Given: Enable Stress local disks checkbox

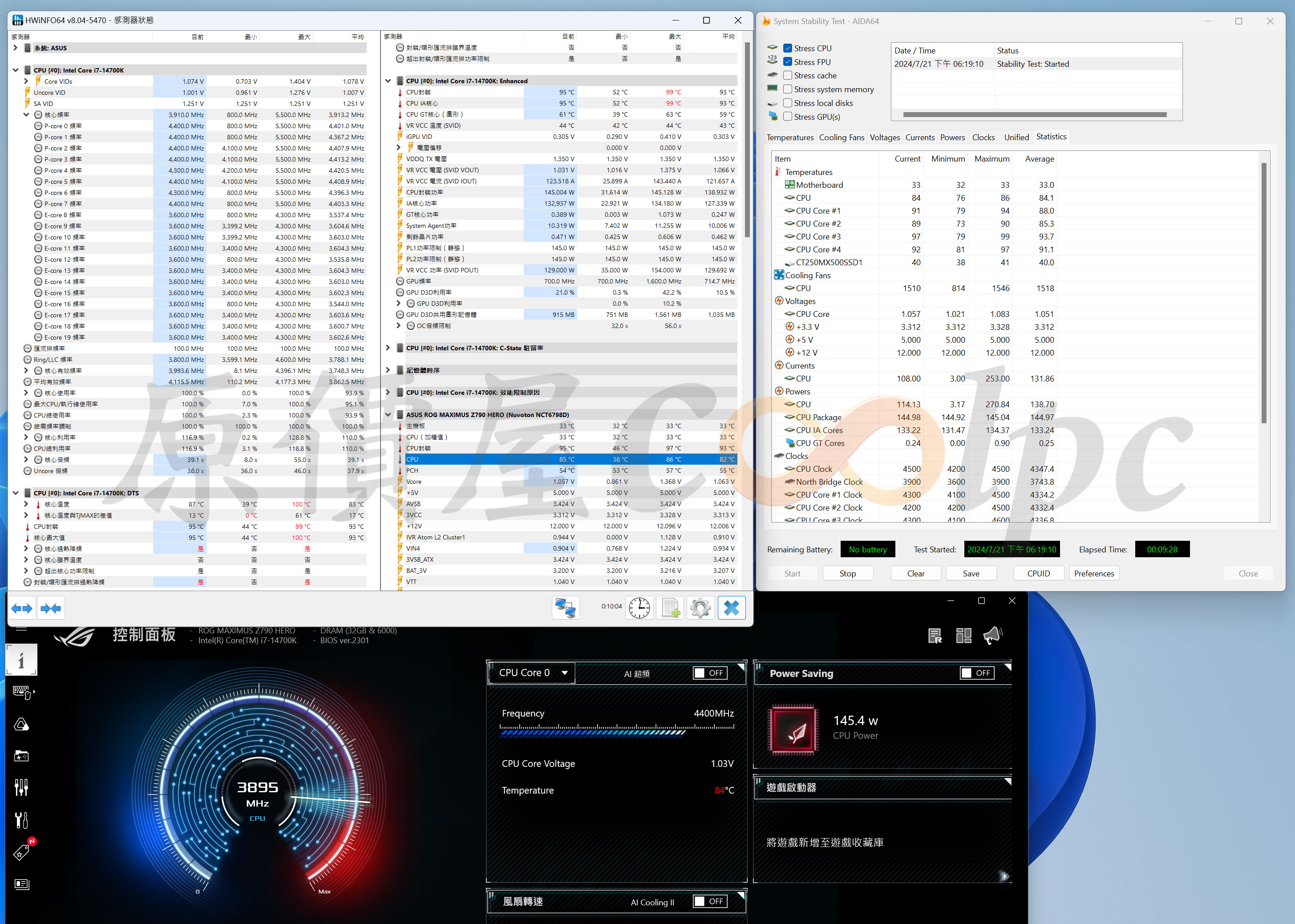Looking at the screenshot, I should click(x=788, y=103).
